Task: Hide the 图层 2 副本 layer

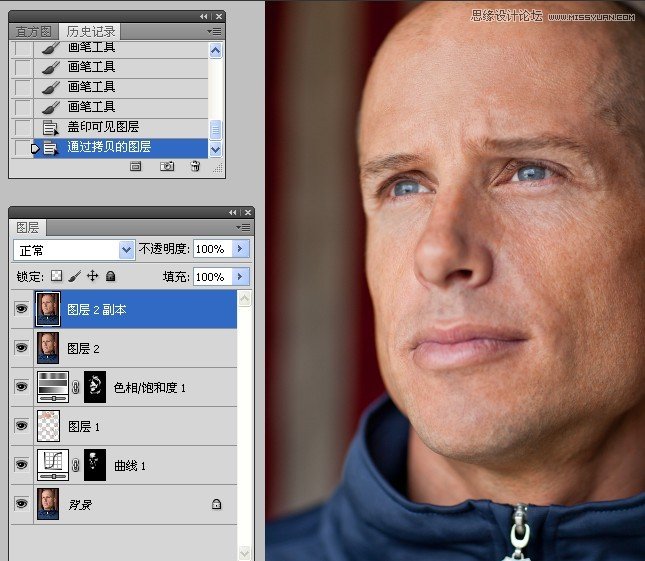Action: point(21,308)
